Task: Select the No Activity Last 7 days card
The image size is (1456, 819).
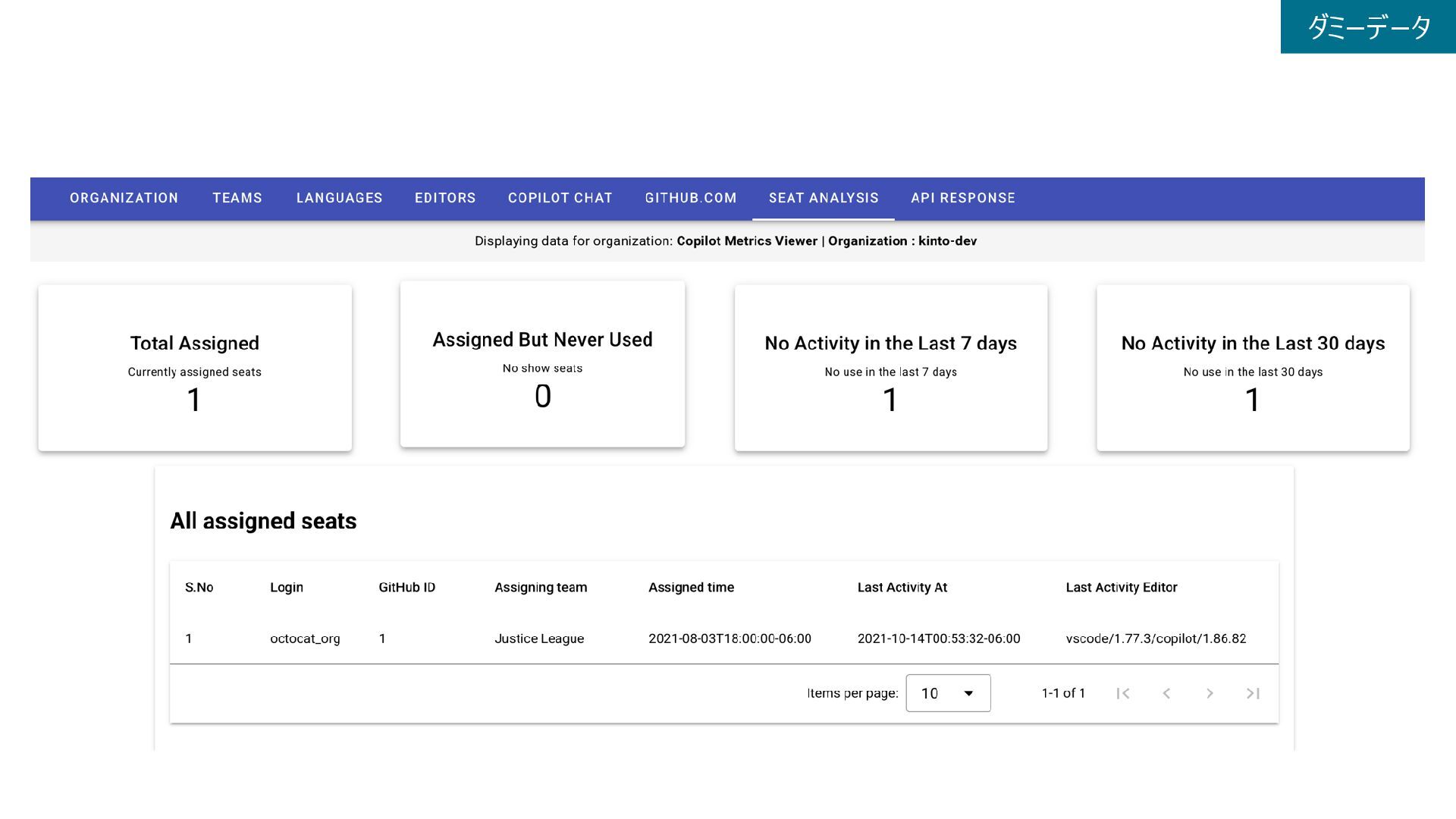Action: point(890,368)
